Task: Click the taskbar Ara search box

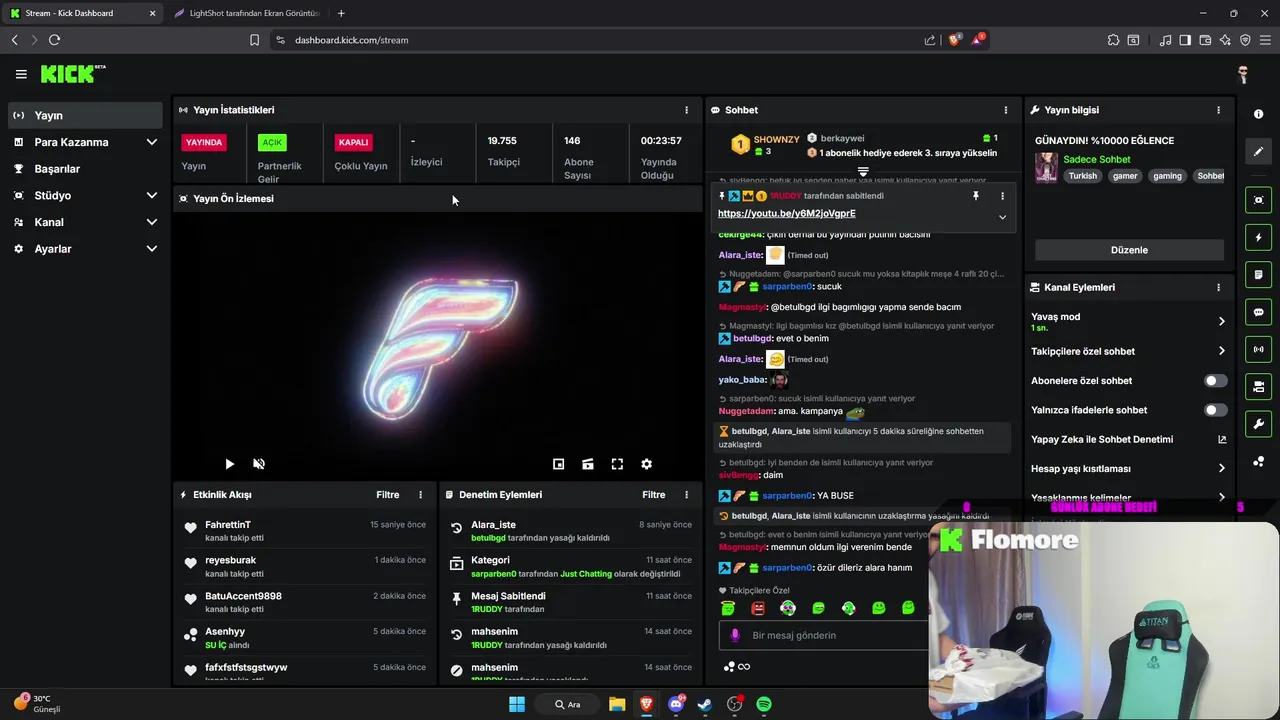Action: coord(568,704)
